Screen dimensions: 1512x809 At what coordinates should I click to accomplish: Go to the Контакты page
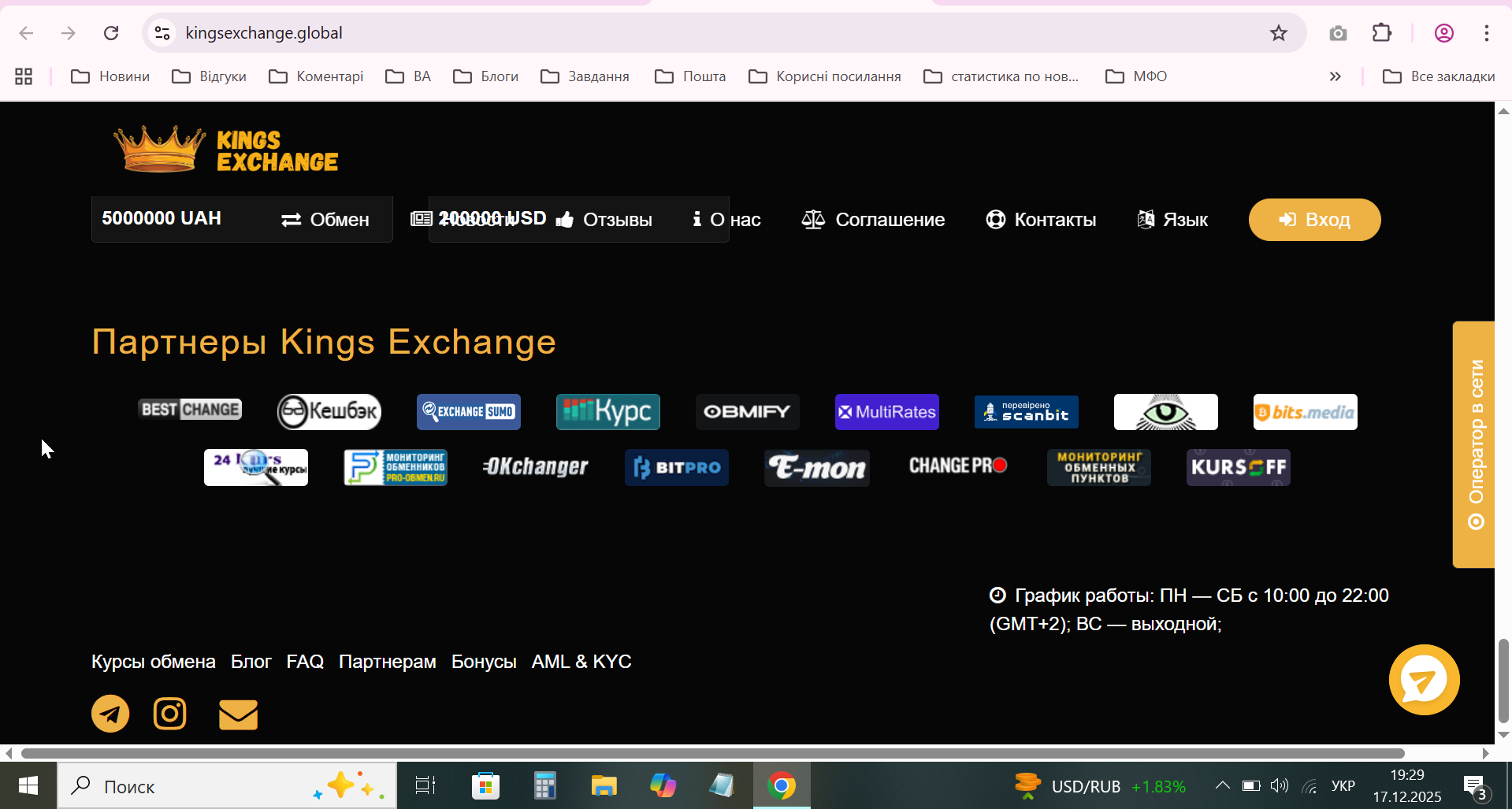point(1041,220)
